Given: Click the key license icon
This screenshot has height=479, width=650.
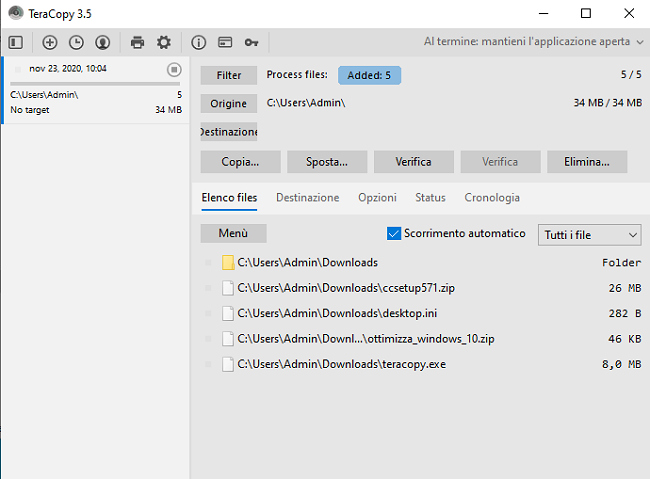Looking at the screenshot, I should tap(251, 42).
